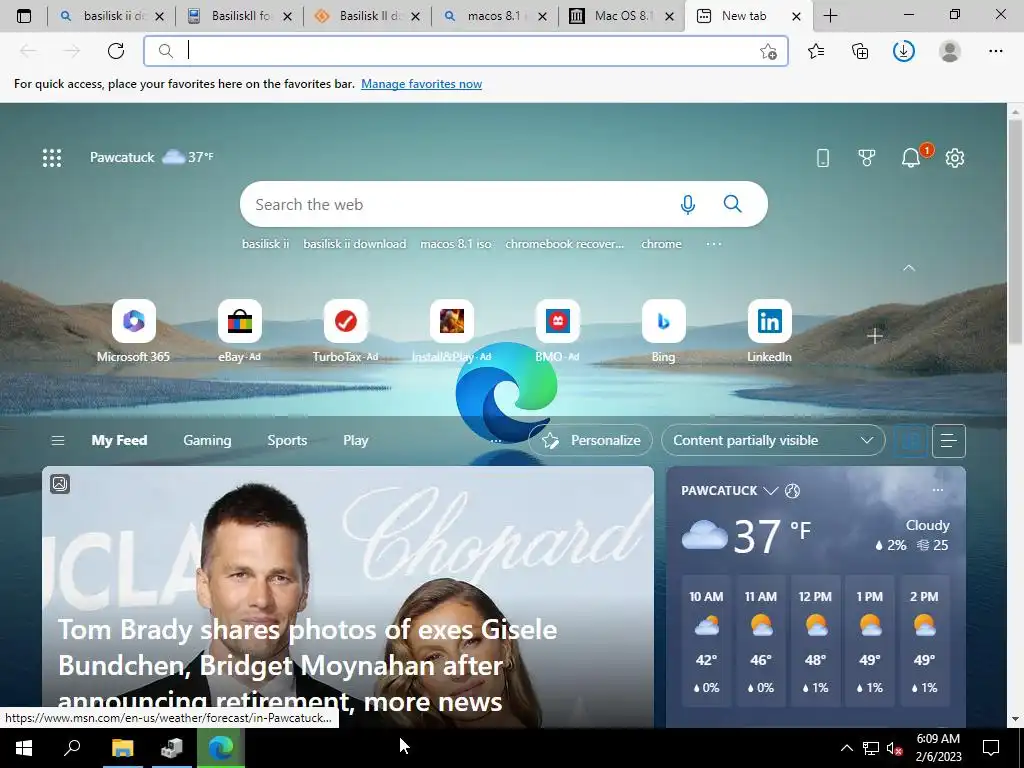Open the eBay quick link tile
Image resolution: width=1024 pixels, height=768 pixels.
[240, 331]
